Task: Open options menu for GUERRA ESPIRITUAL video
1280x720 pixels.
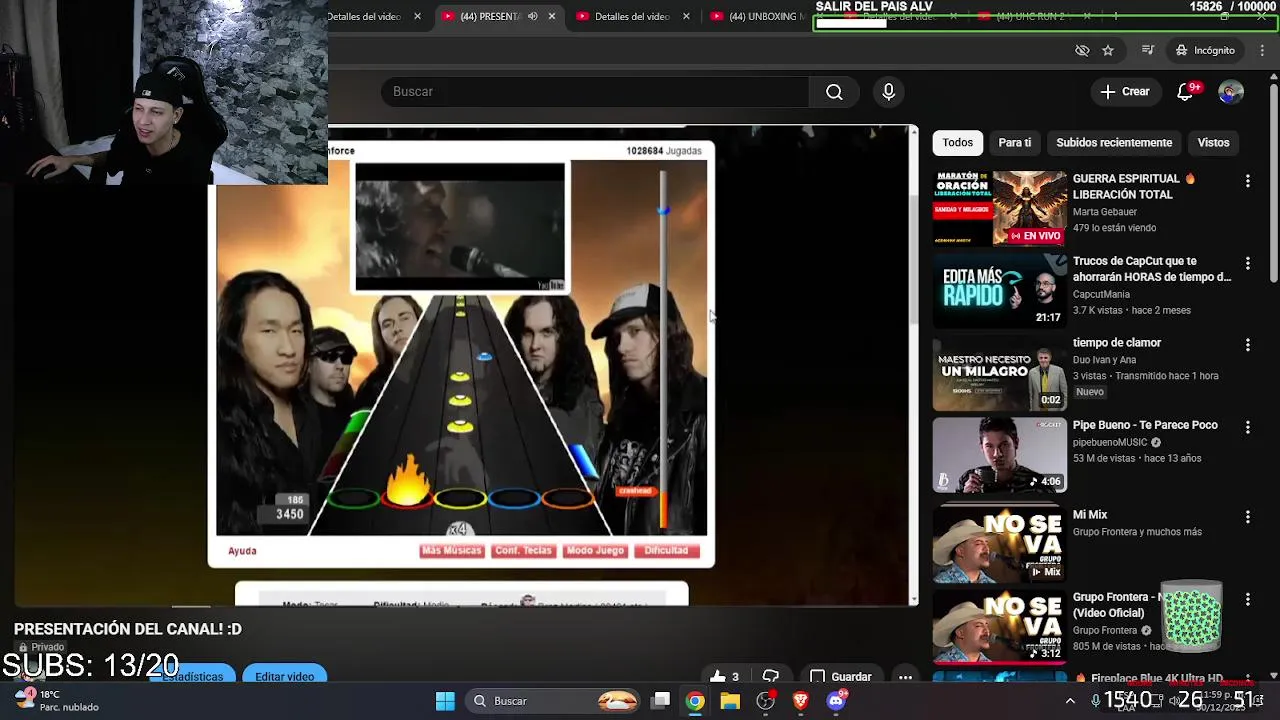Action: (1247, 181)
